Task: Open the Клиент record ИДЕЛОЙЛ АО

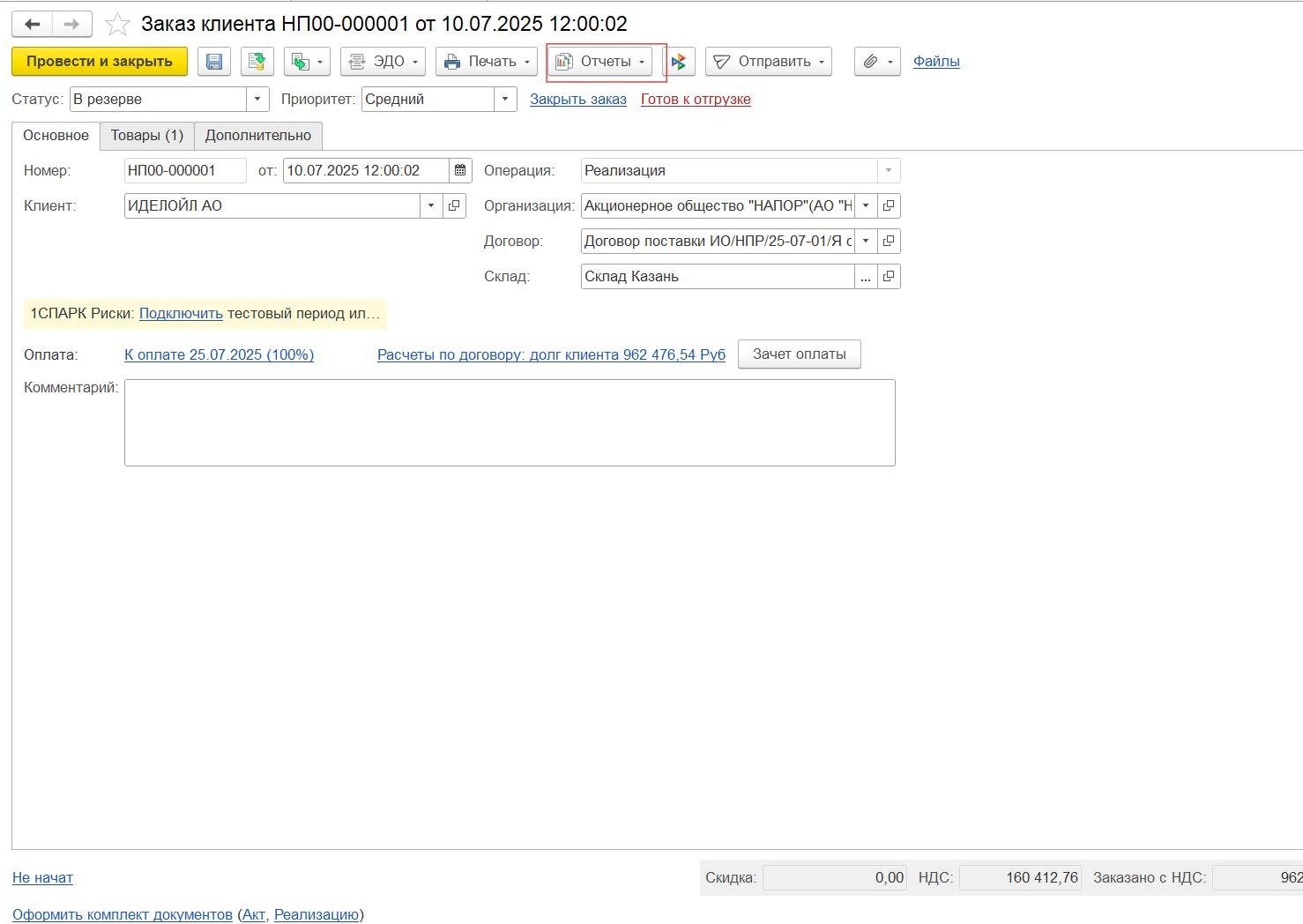Action: [x=454, y=205]
